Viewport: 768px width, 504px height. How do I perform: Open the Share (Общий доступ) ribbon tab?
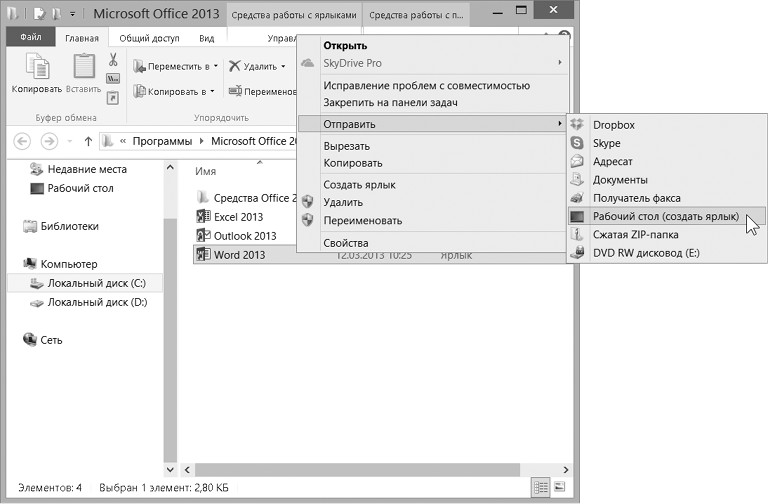point(148,38)
